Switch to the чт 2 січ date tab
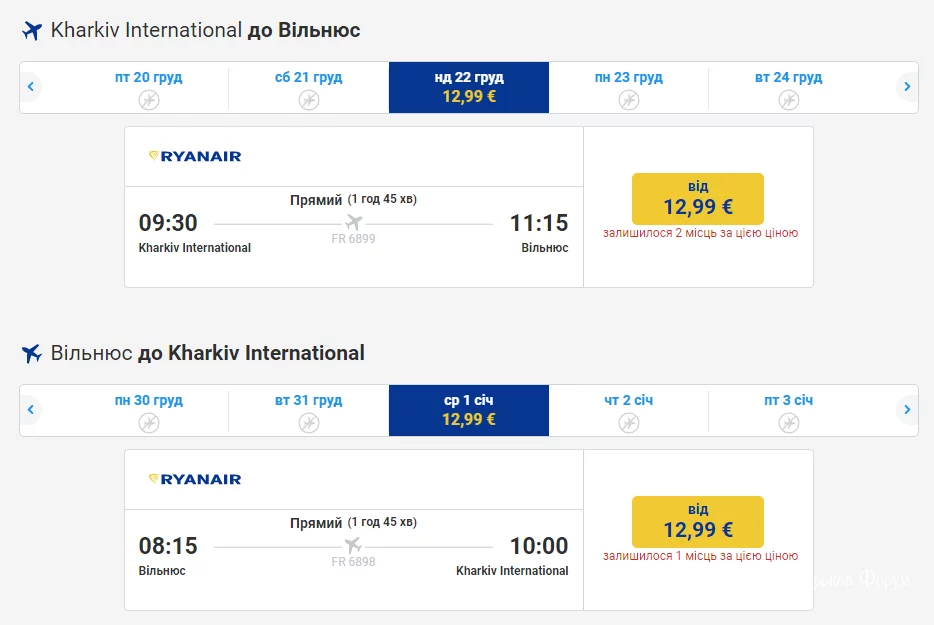The height and width of the screenshot is (625, 934). (x=629, y=410)
